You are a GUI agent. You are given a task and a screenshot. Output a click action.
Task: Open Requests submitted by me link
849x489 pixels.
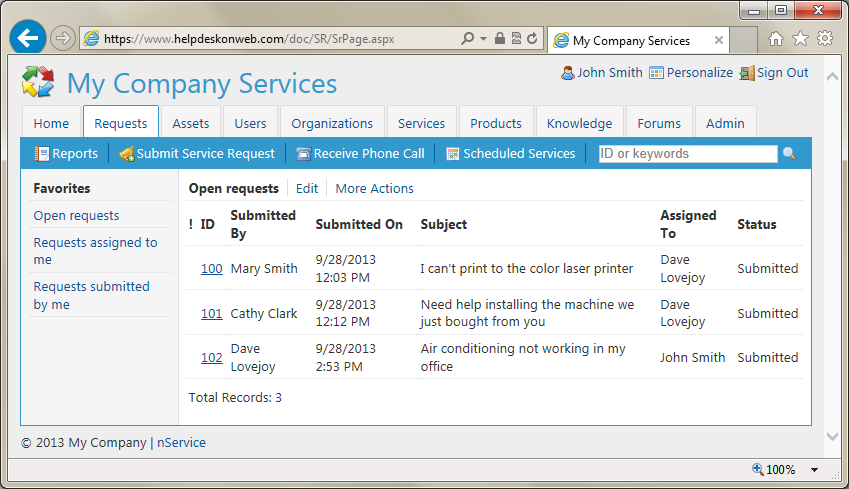click(92, 295)
